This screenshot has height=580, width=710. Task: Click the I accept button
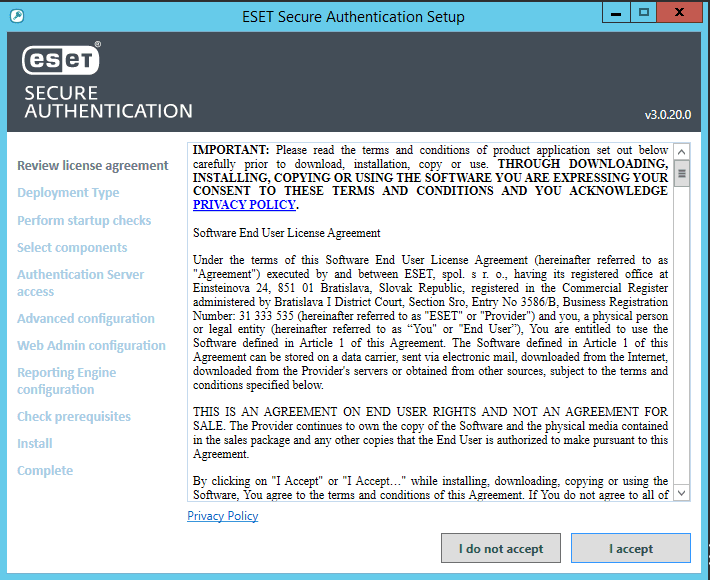(631, 548)
